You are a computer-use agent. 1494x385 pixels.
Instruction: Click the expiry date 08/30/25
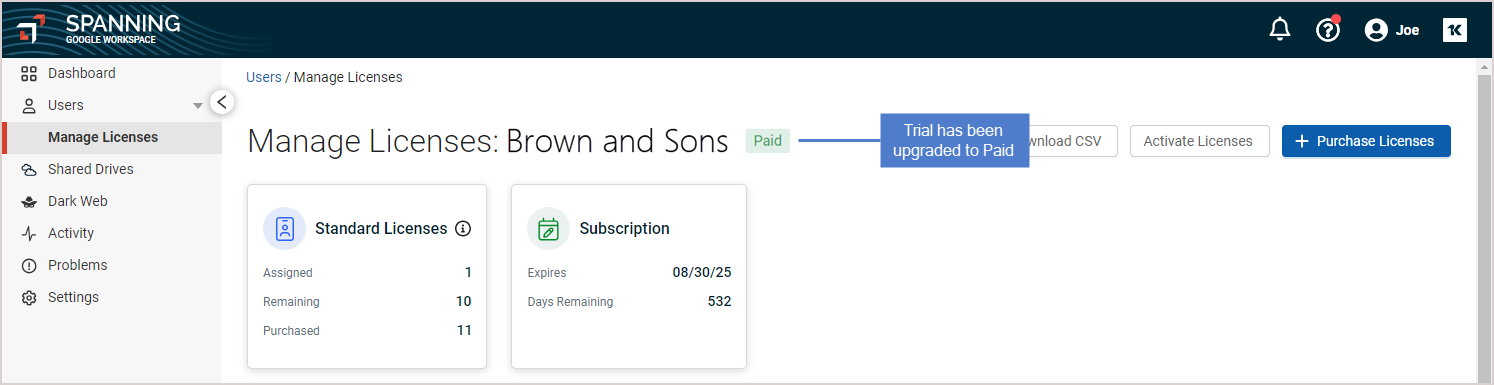coord(702,272)
